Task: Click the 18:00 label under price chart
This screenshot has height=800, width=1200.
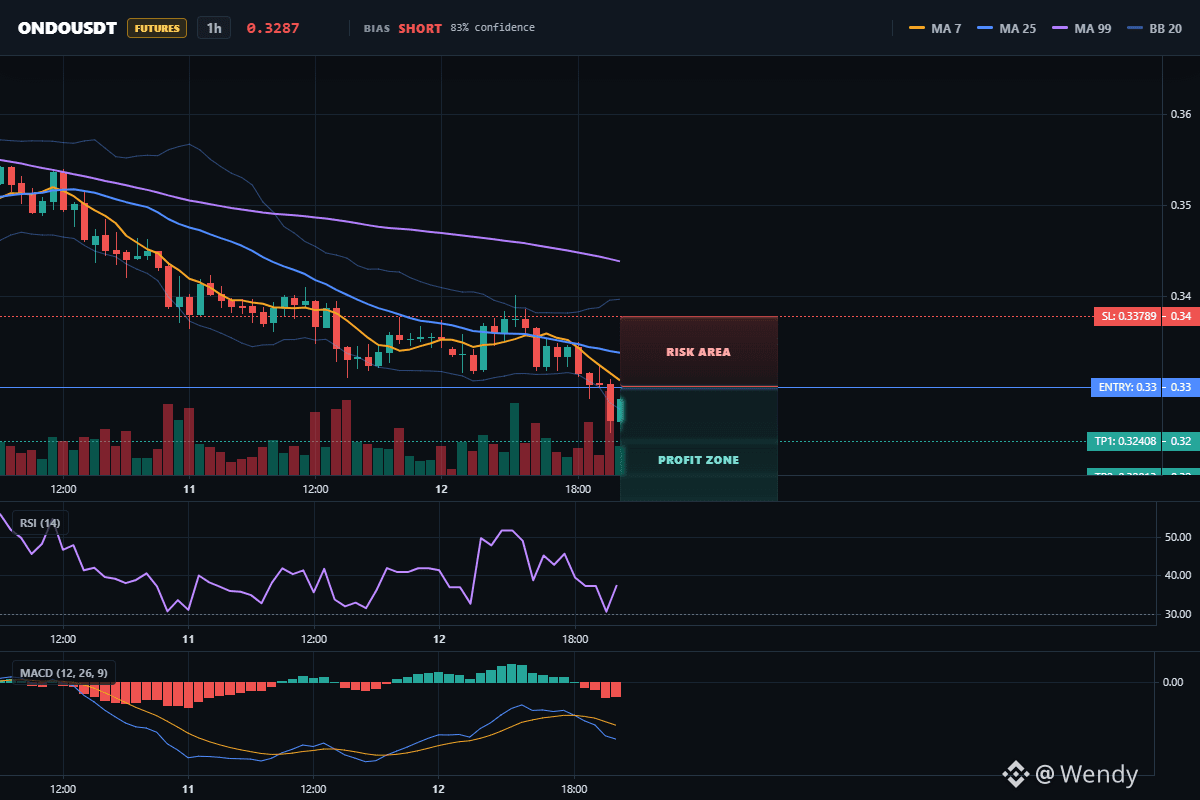Action: [578, 489]
